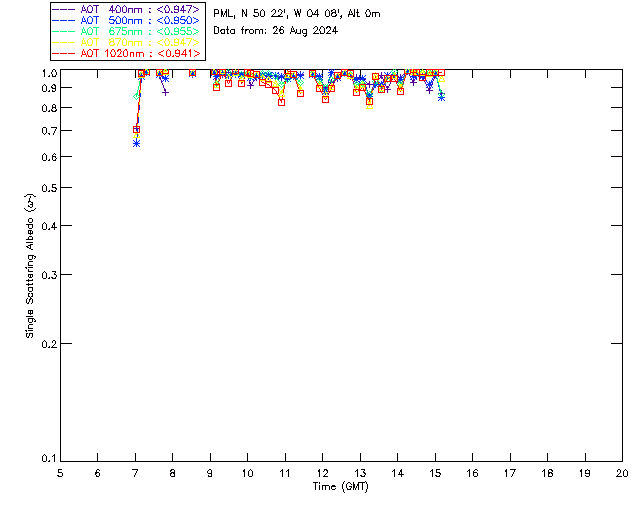Click the y-axis label 0.2
This screenshot has height=512, width=640.
tap(49, 344)
